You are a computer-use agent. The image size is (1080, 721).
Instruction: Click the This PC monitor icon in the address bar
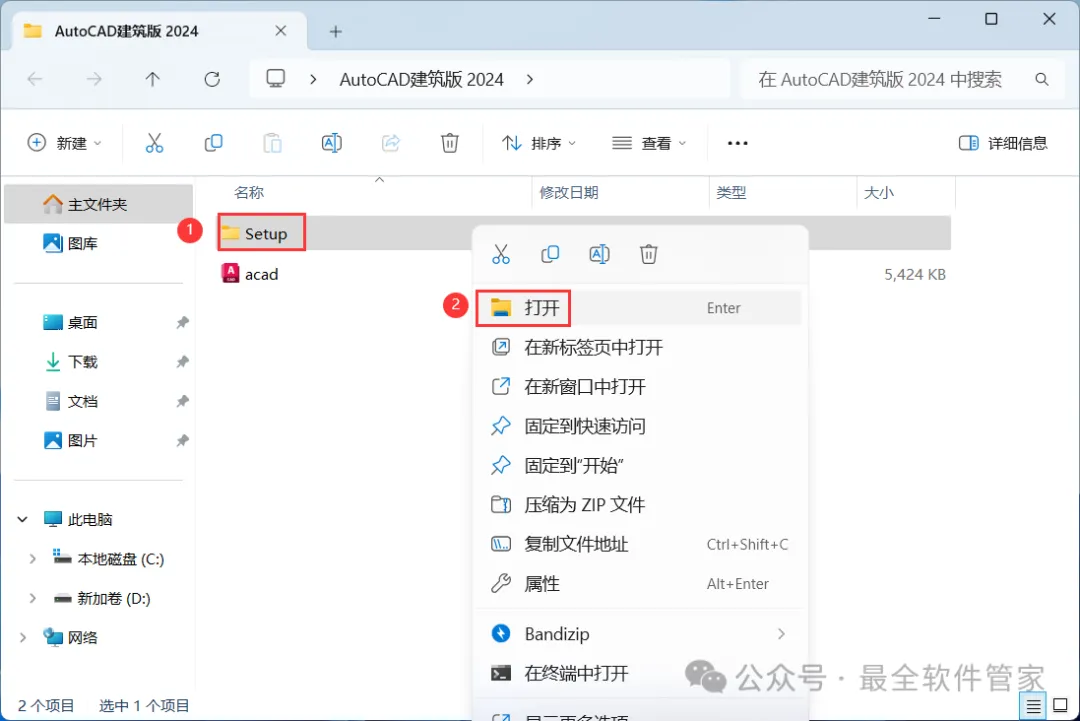point(276,79)
